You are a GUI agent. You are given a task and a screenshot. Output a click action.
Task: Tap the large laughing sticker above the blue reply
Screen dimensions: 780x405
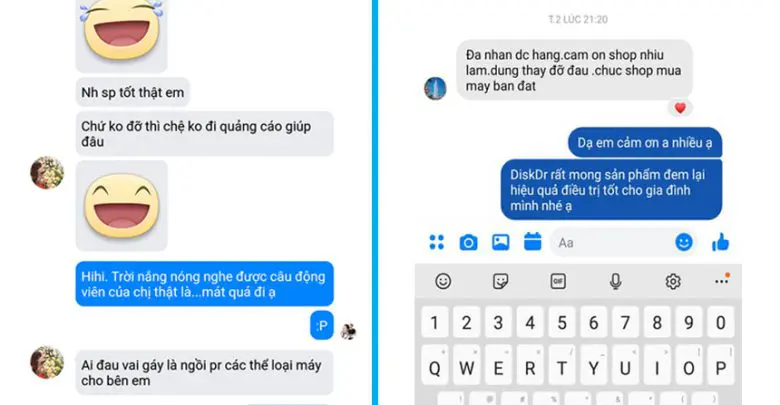(121, 205)
